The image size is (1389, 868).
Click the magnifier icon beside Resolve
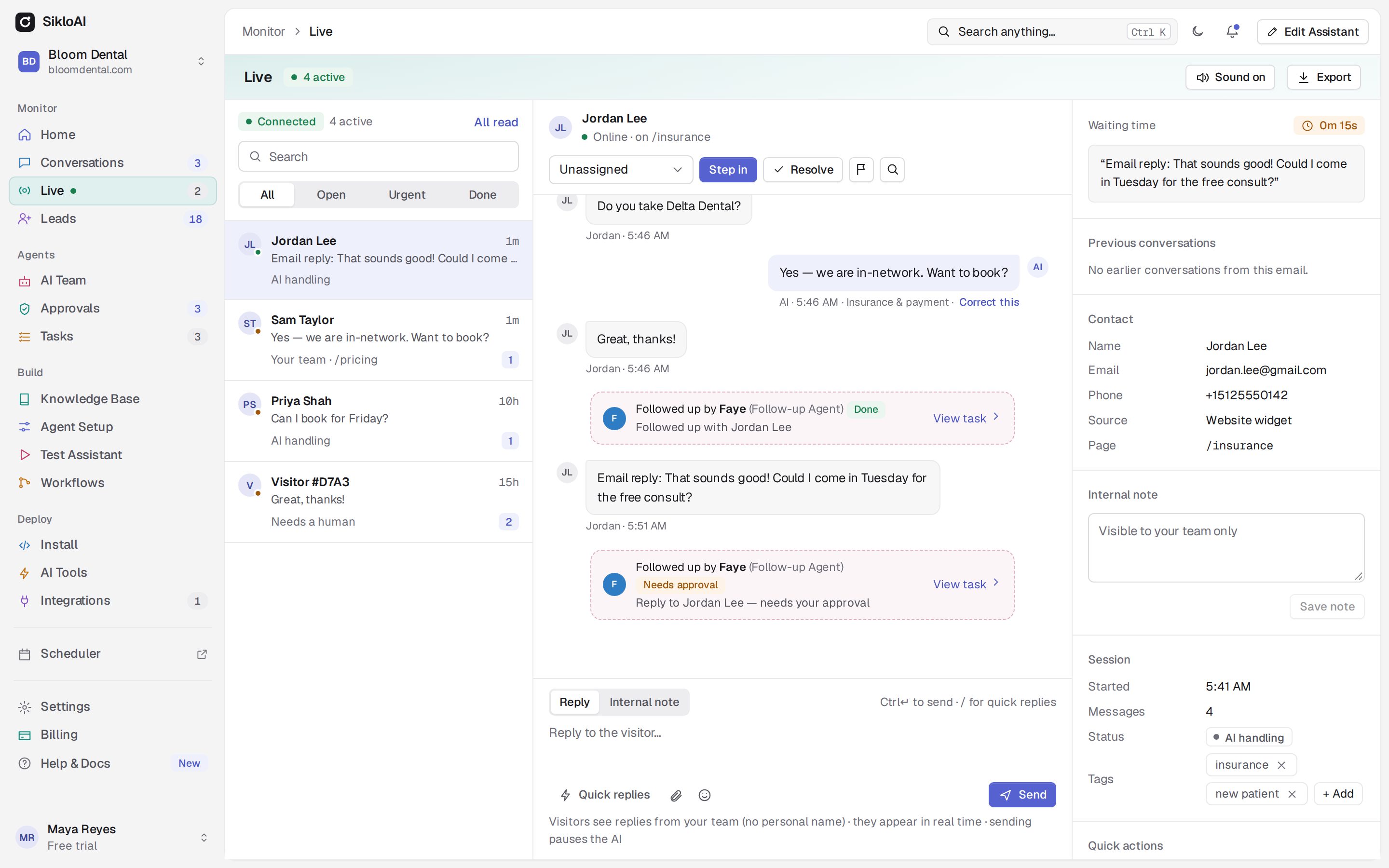pyautogui.click(x=893, y=169)
